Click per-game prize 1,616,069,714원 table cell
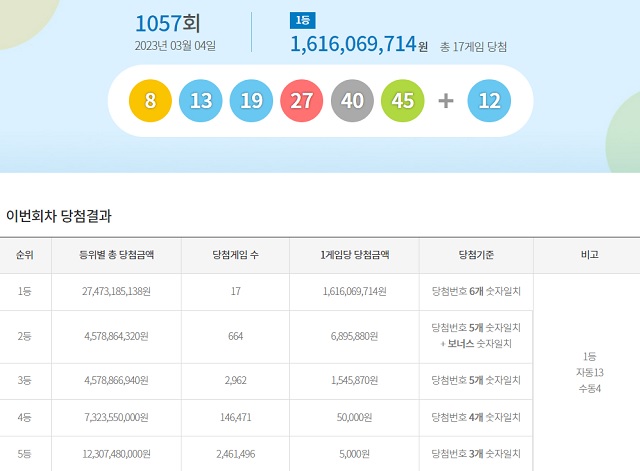The width and height of the screenshot is (640, 471). point(355,291)
